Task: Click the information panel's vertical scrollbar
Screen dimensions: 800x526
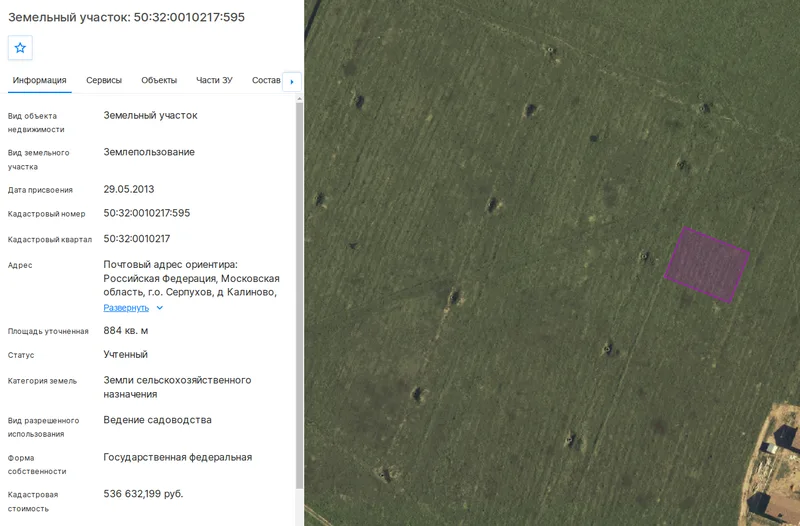Action: coord(299,295)
